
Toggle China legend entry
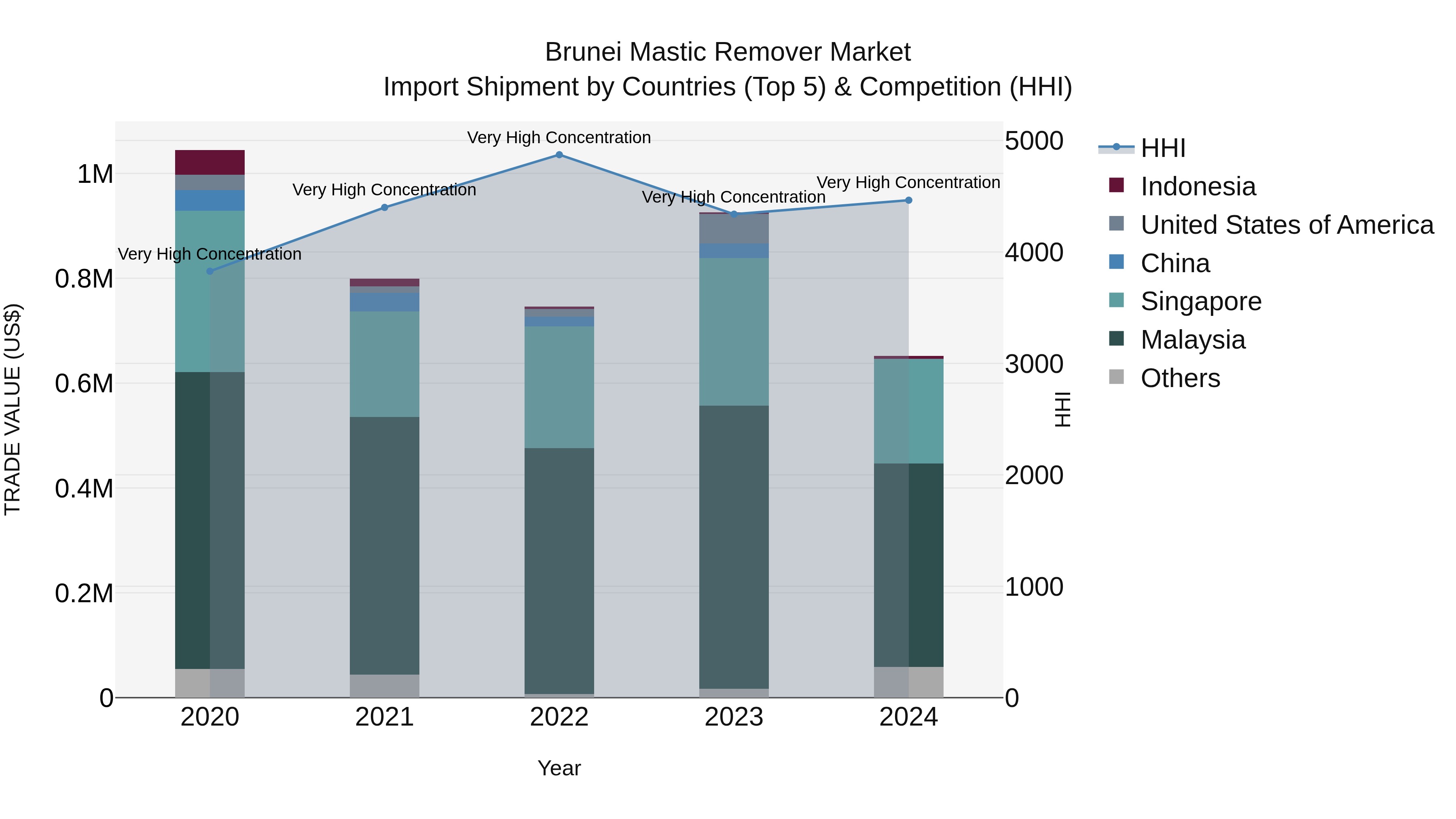coord(1159,263)
